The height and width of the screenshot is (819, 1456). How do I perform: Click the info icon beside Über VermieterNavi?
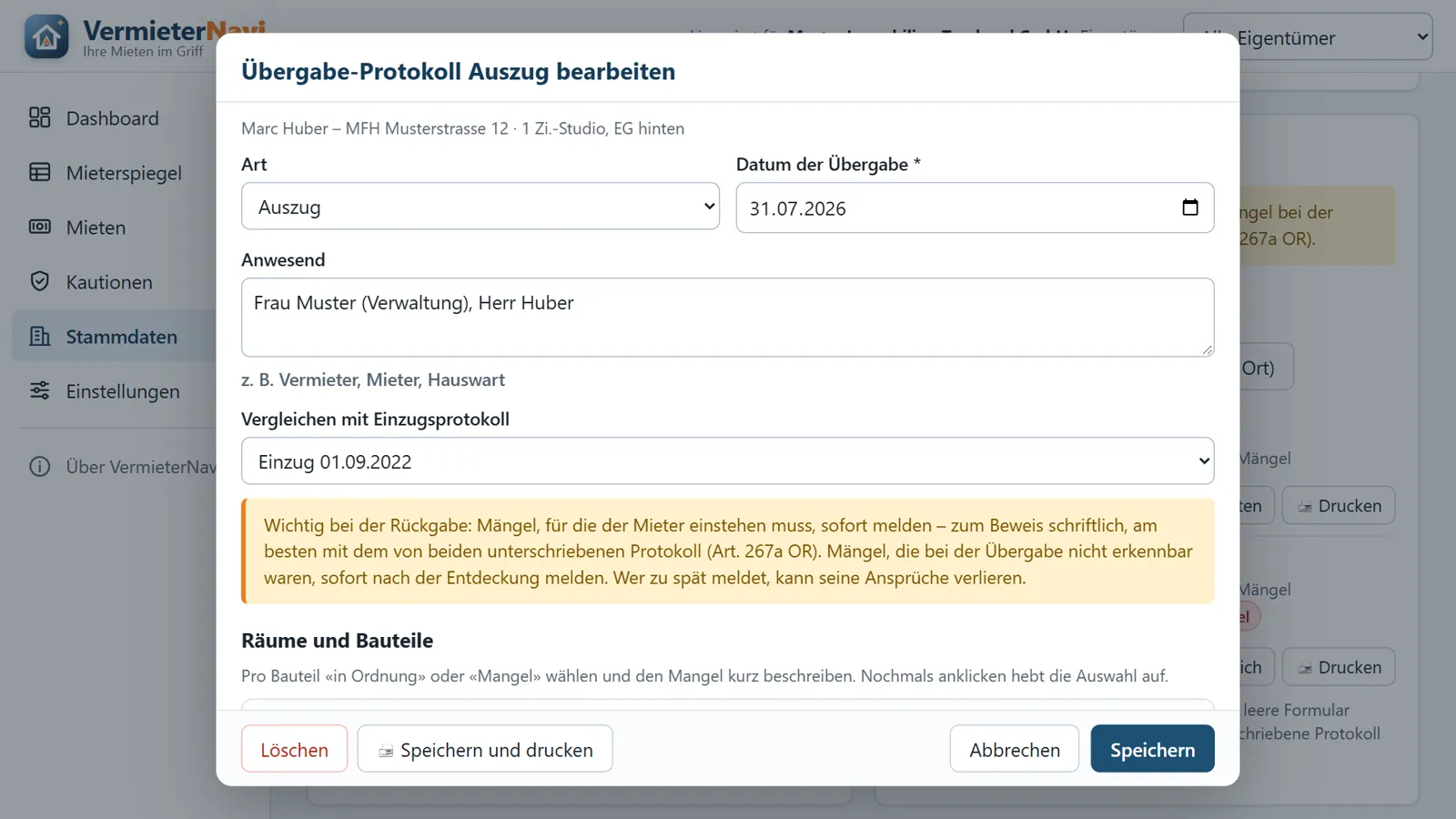pos(40,467)
